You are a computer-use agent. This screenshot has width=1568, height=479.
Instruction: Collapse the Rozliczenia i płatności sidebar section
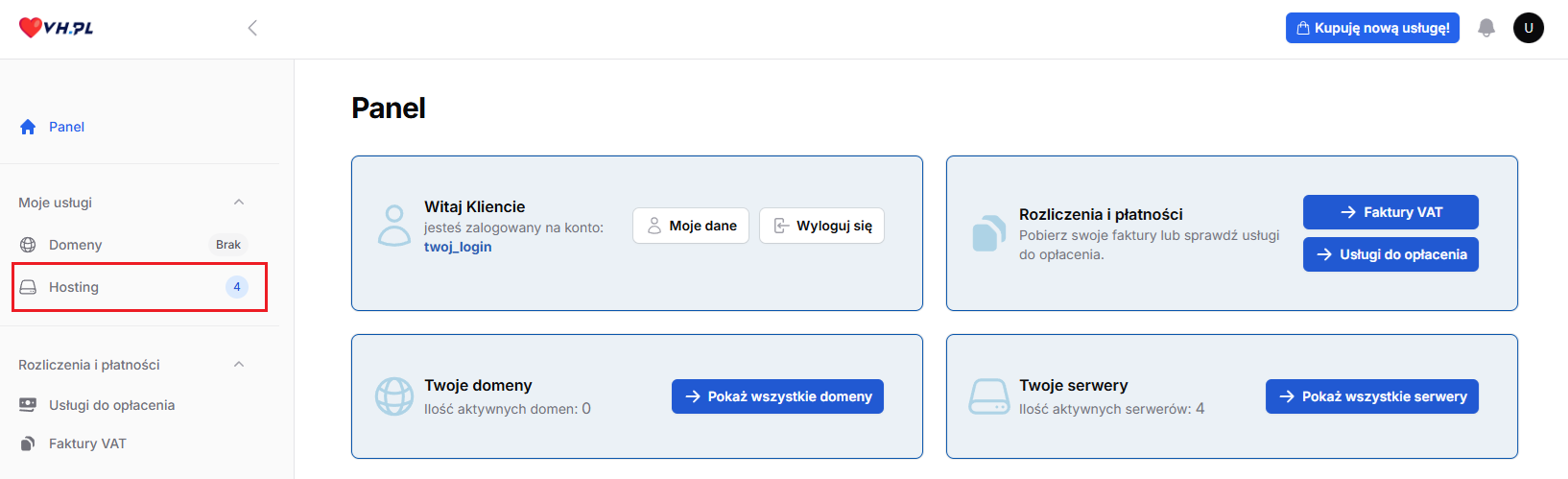click(239, 365)
